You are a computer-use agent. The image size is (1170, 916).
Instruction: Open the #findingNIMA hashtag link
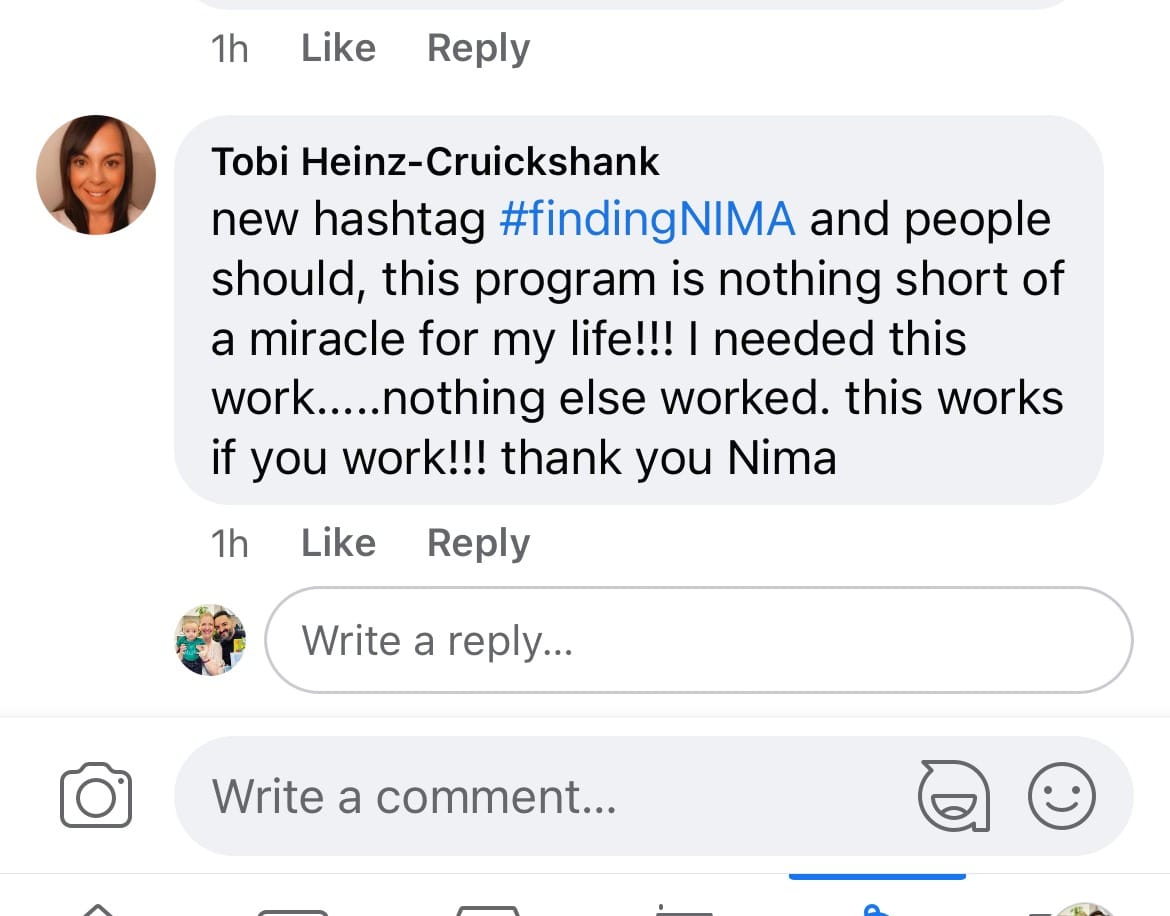(x=647, y=220)
